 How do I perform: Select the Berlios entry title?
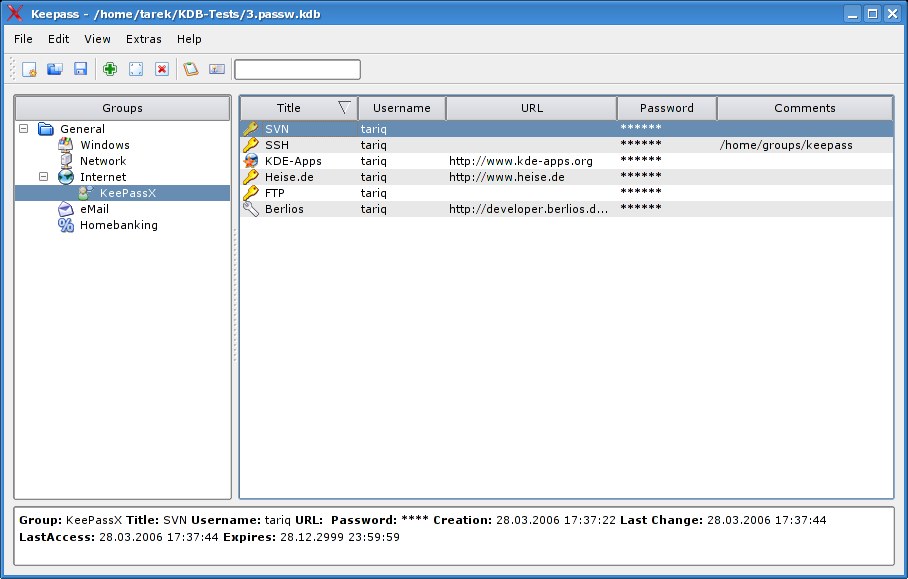click(284, 209)
